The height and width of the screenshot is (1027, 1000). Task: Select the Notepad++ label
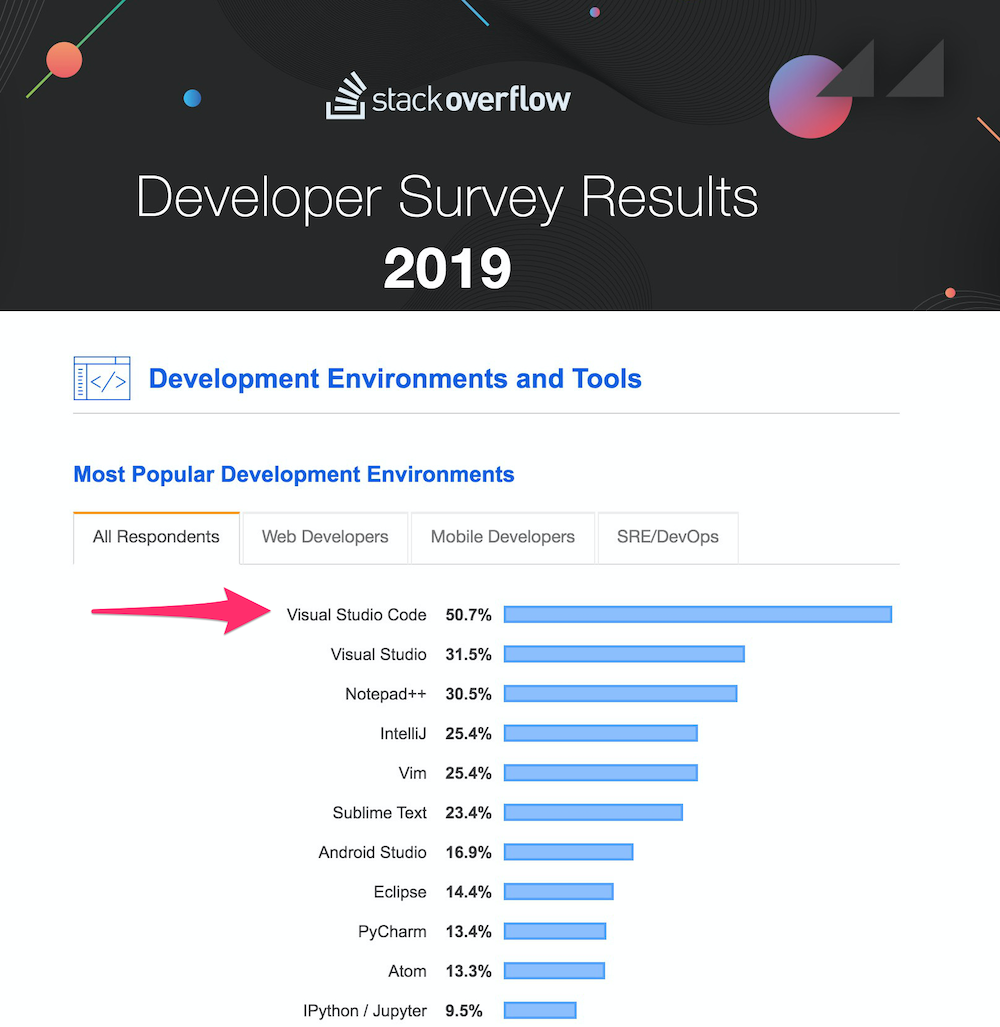pos(386,694)
